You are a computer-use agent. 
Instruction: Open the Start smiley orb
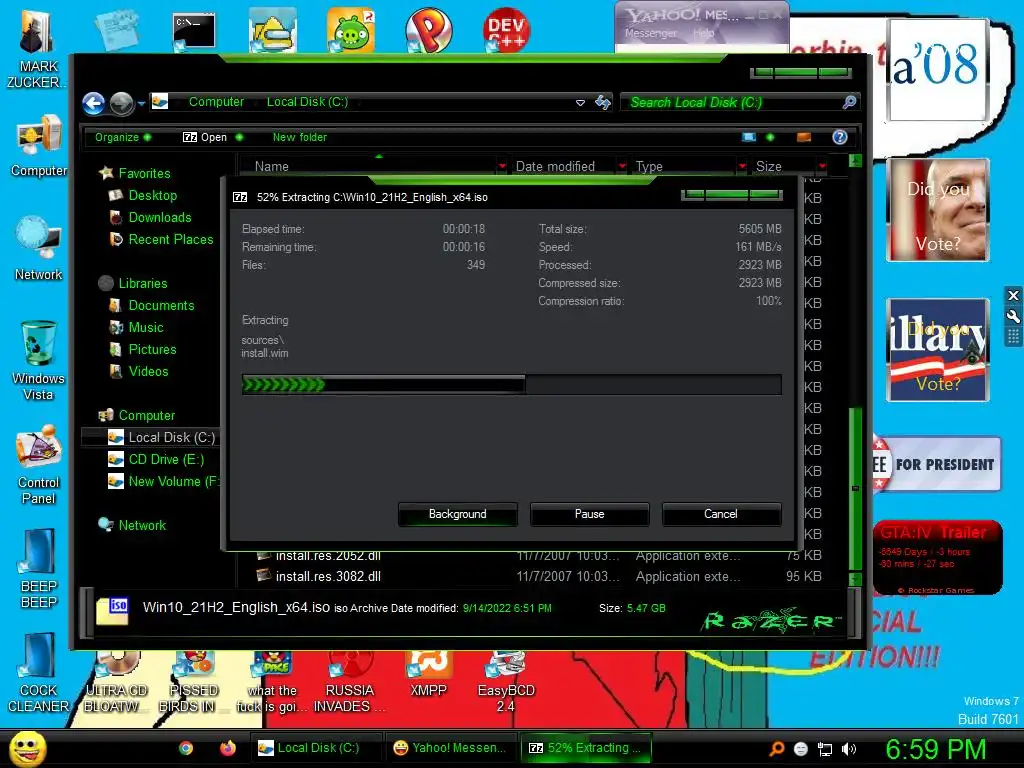coord(27,748)
